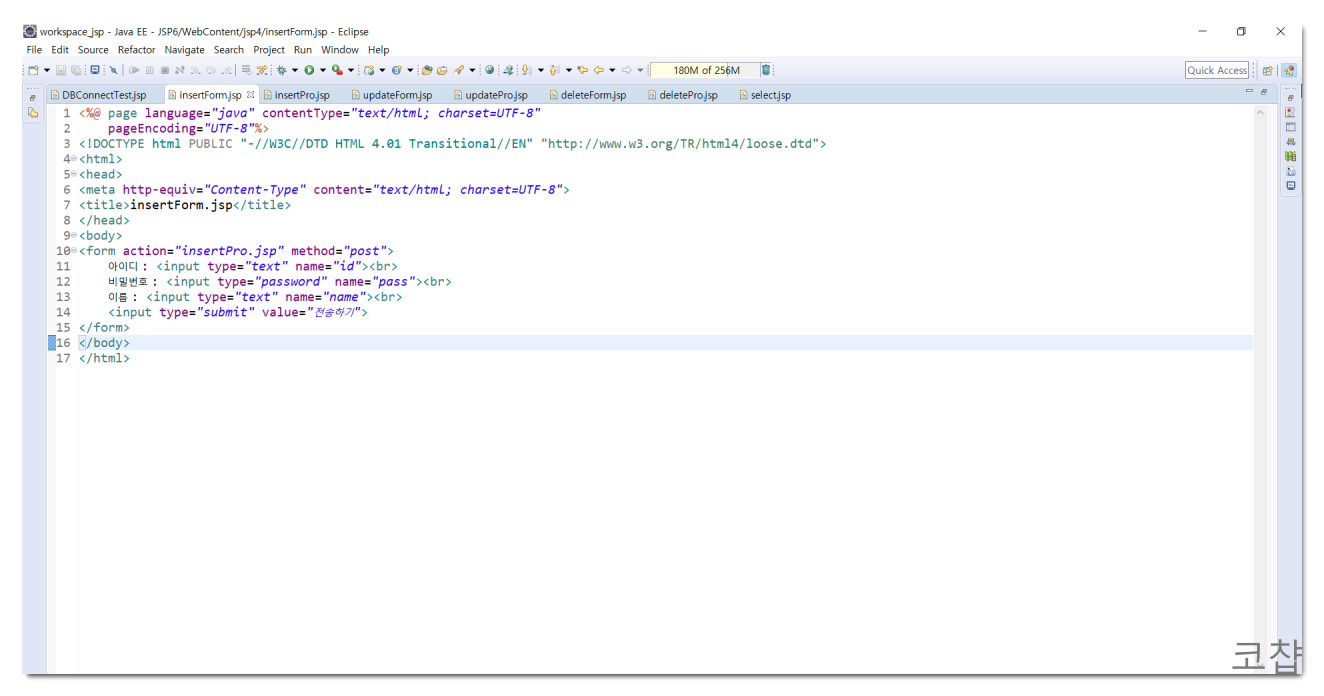Click the Quick Access search field

[x=1217, y=70]
